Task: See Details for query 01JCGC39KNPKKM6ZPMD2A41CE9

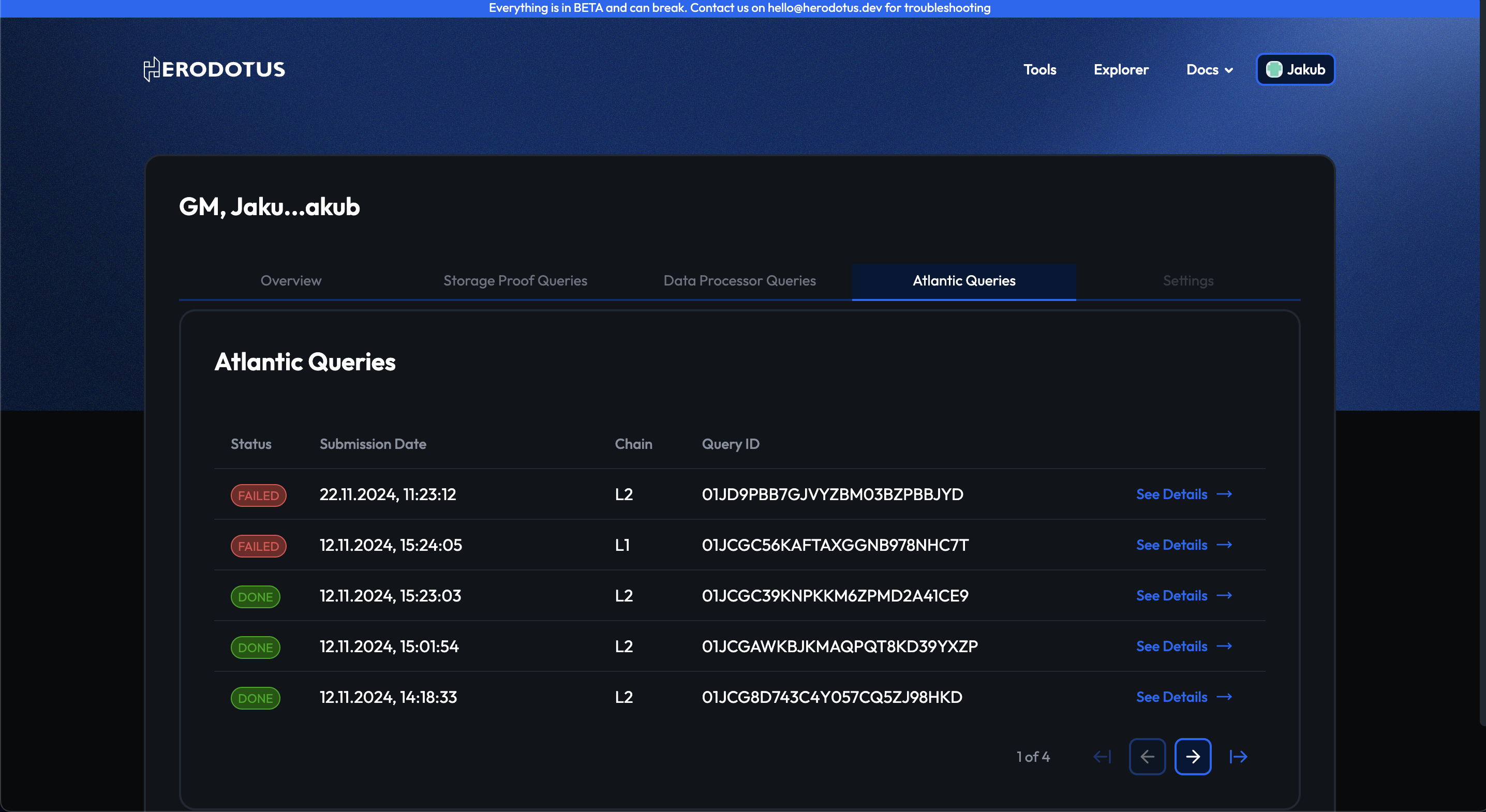Action: click(x=1184, y=596)
